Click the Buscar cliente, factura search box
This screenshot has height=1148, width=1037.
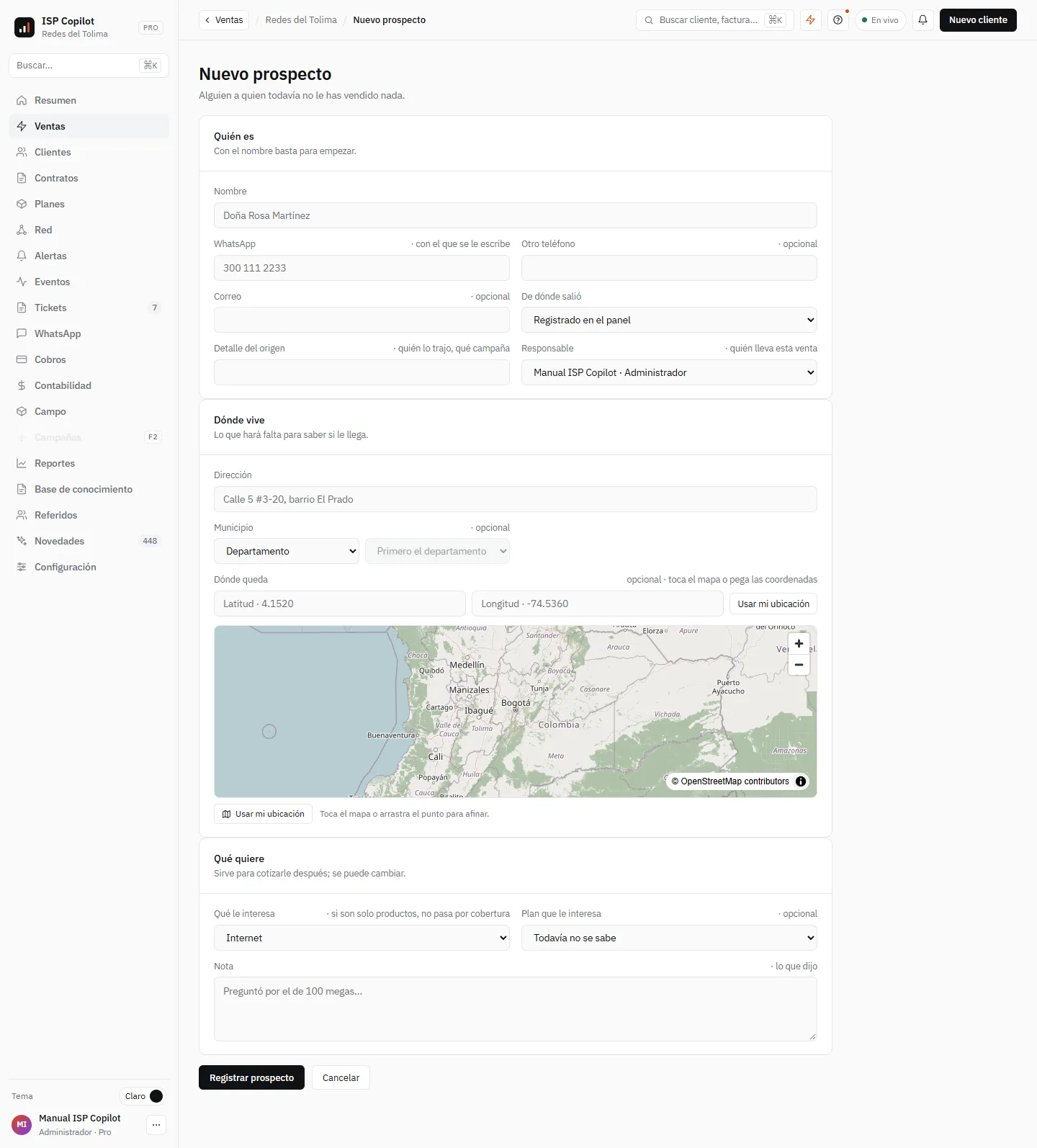714,20
